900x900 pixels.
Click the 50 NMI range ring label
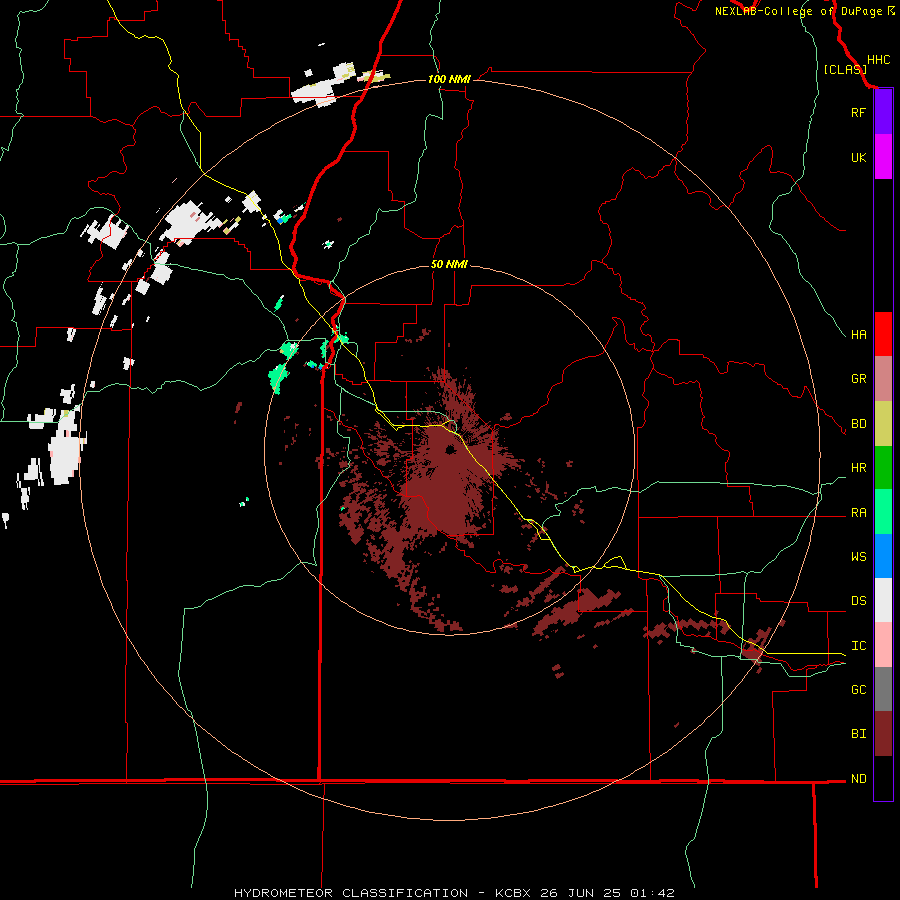click(x=449, y=264)
